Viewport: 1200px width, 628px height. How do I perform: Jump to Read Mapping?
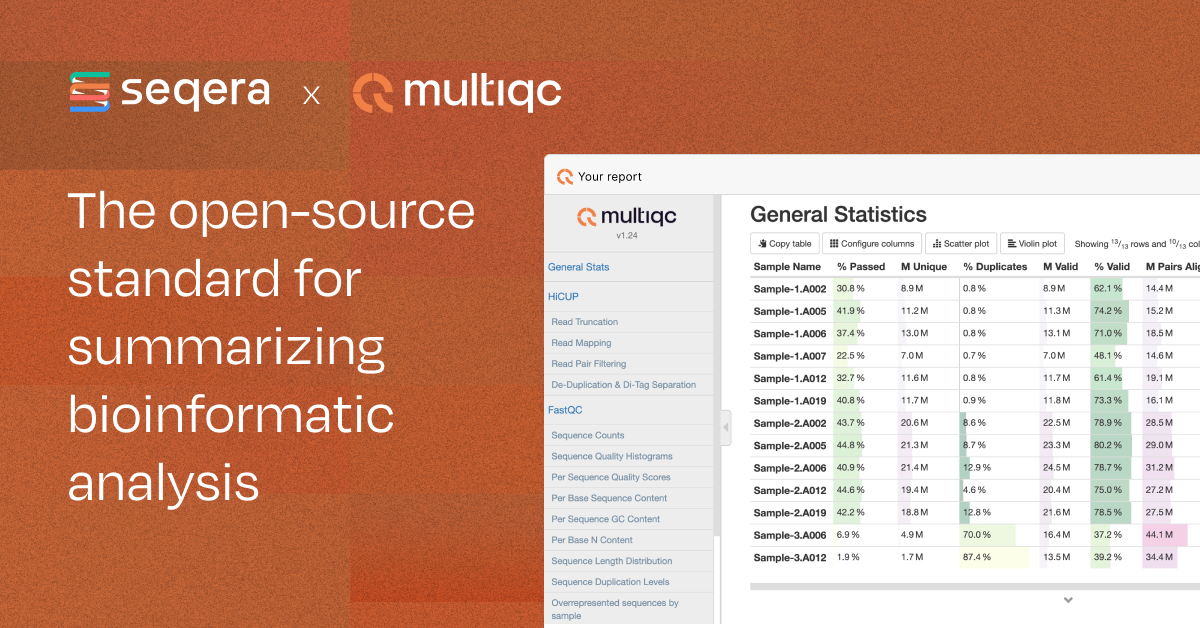[x=581, y=343]
